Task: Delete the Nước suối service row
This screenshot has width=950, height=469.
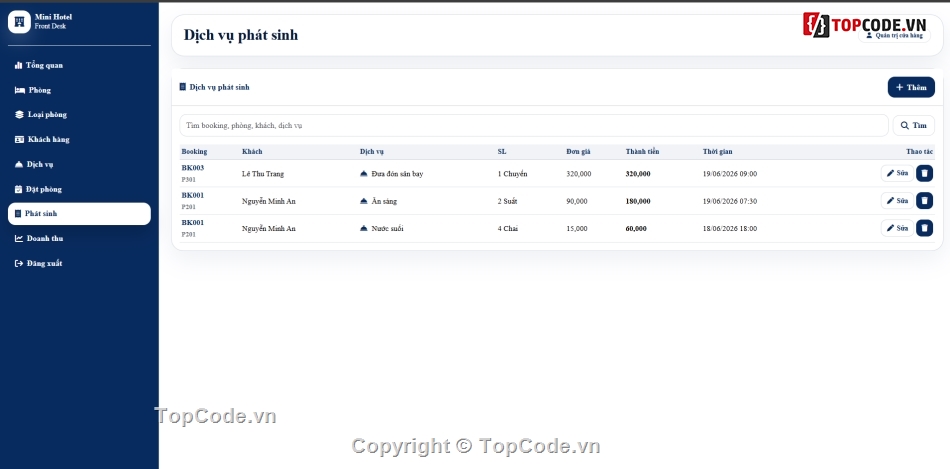Action: click(924, 228)
